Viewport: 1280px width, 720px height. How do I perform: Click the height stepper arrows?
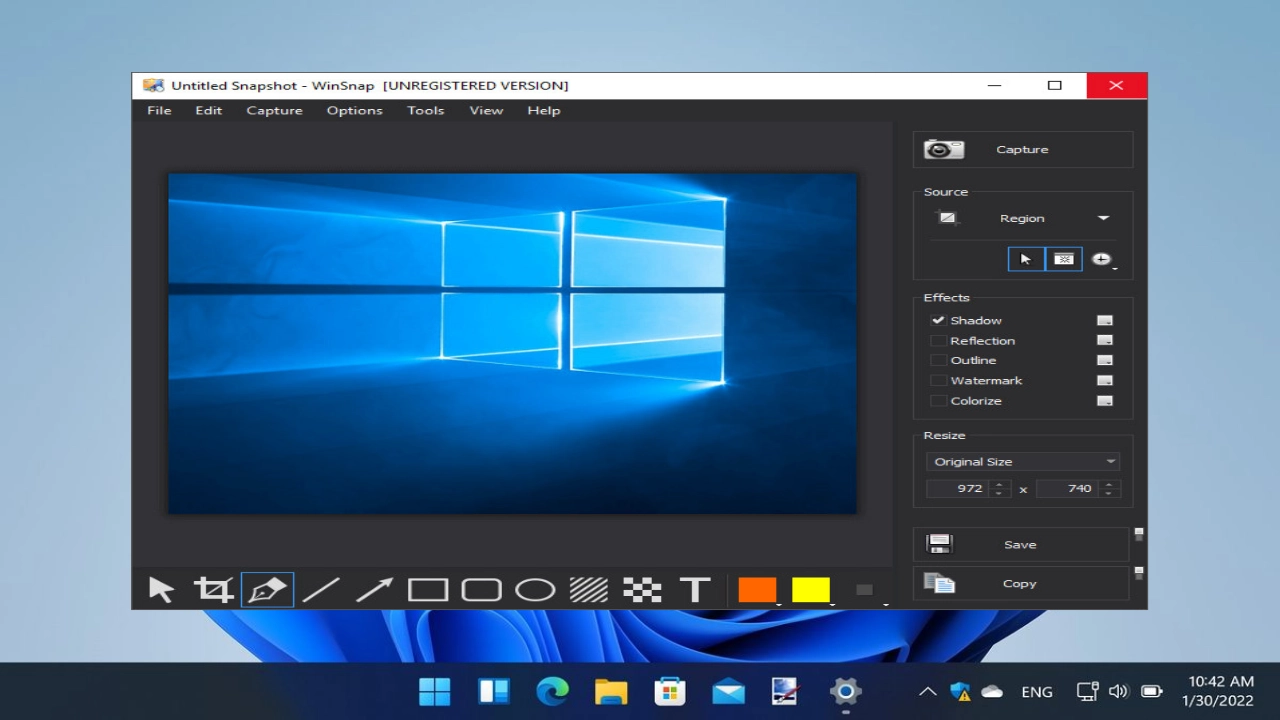[x=1108, y=489]
